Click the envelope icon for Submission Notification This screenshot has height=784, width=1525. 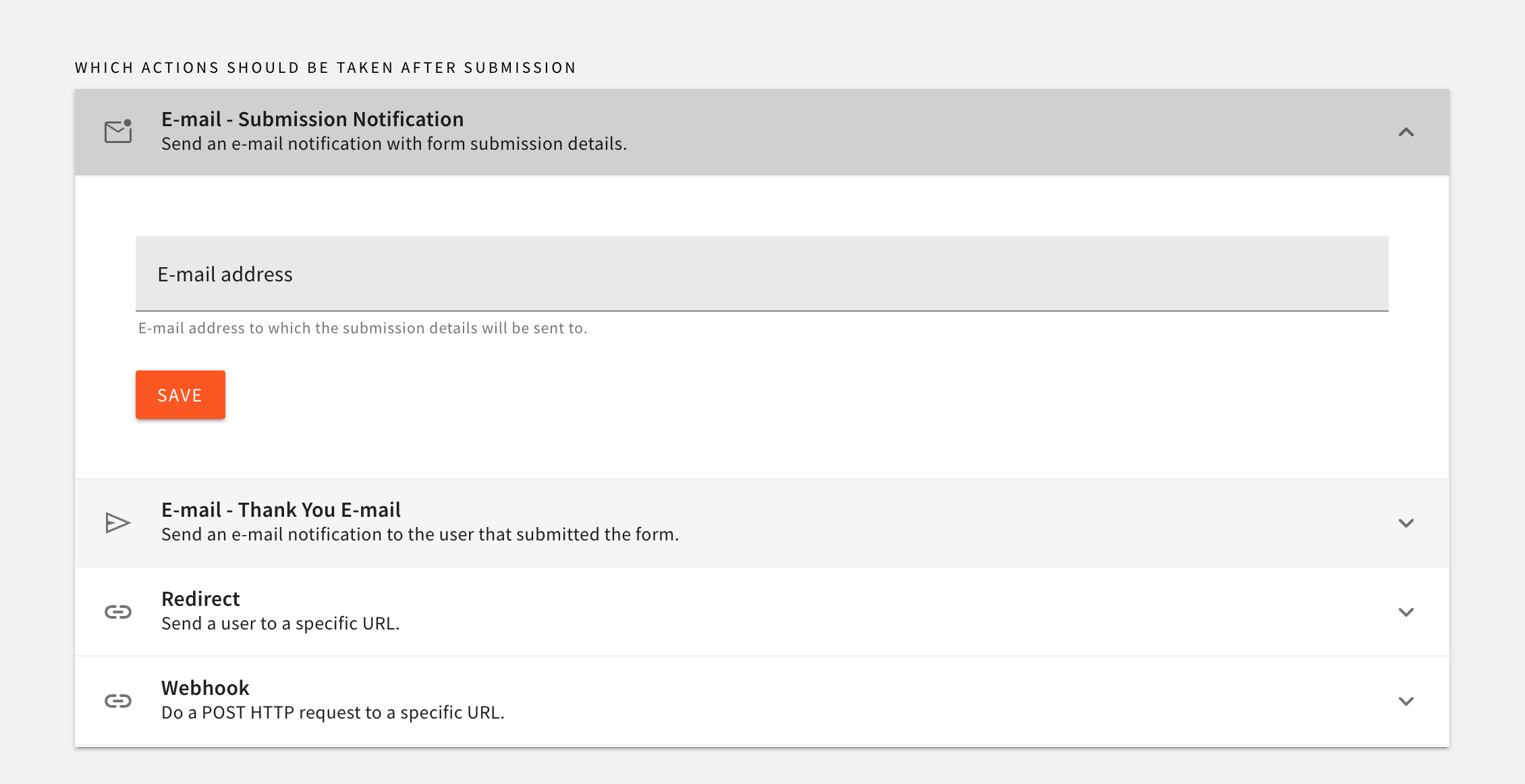(118, 132)
